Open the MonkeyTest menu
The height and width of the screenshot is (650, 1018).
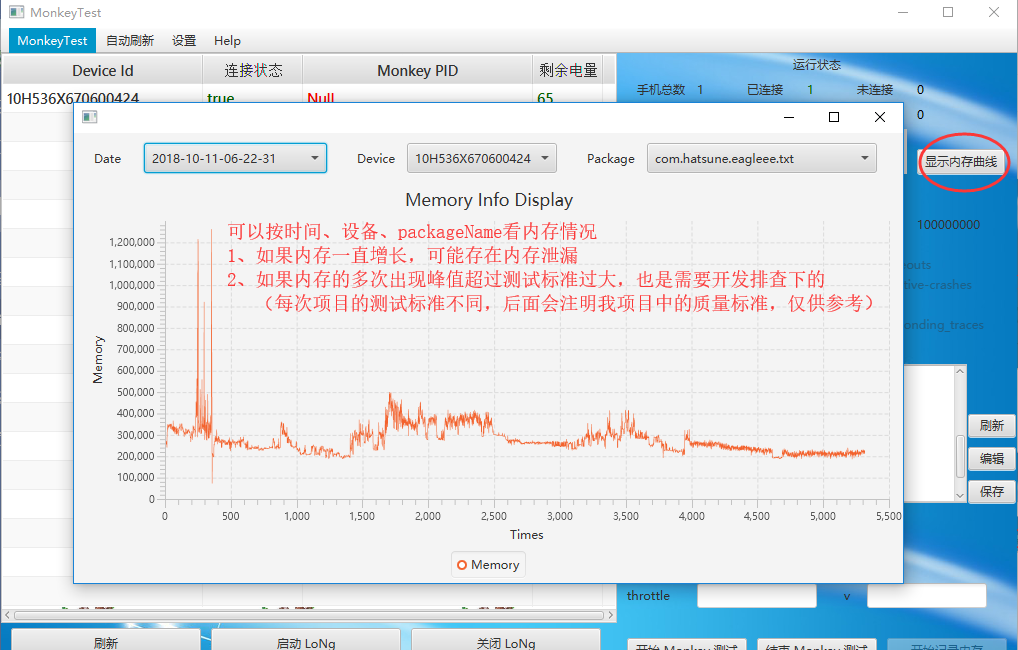pos(52,40)
